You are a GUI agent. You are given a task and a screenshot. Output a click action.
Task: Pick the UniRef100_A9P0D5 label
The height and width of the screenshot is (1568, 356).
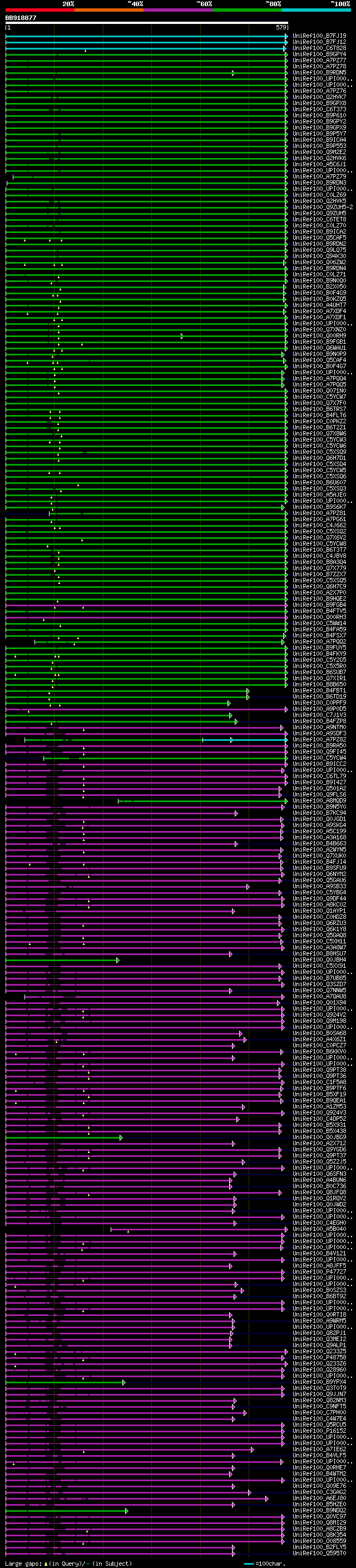point(319,709)
